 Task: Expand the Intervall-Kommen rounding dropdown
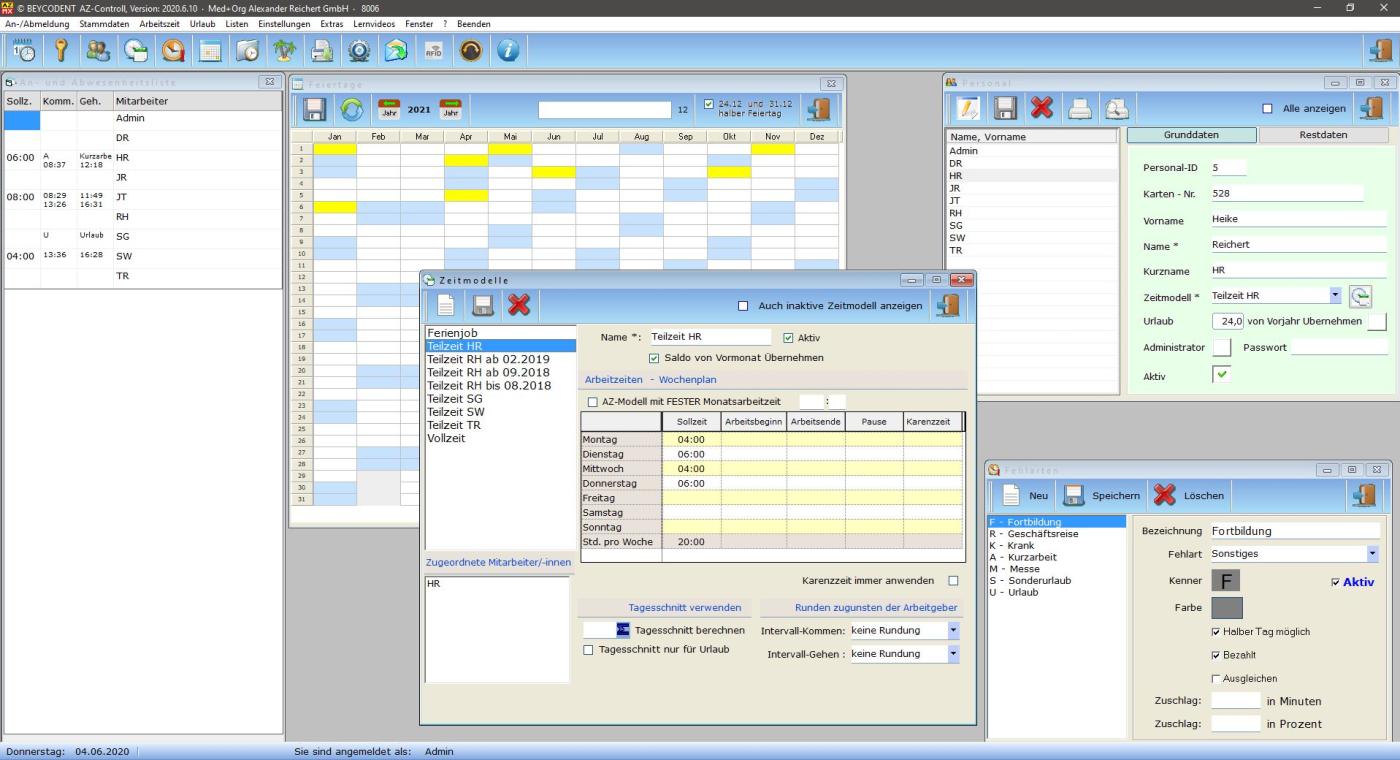coord(953,631)
